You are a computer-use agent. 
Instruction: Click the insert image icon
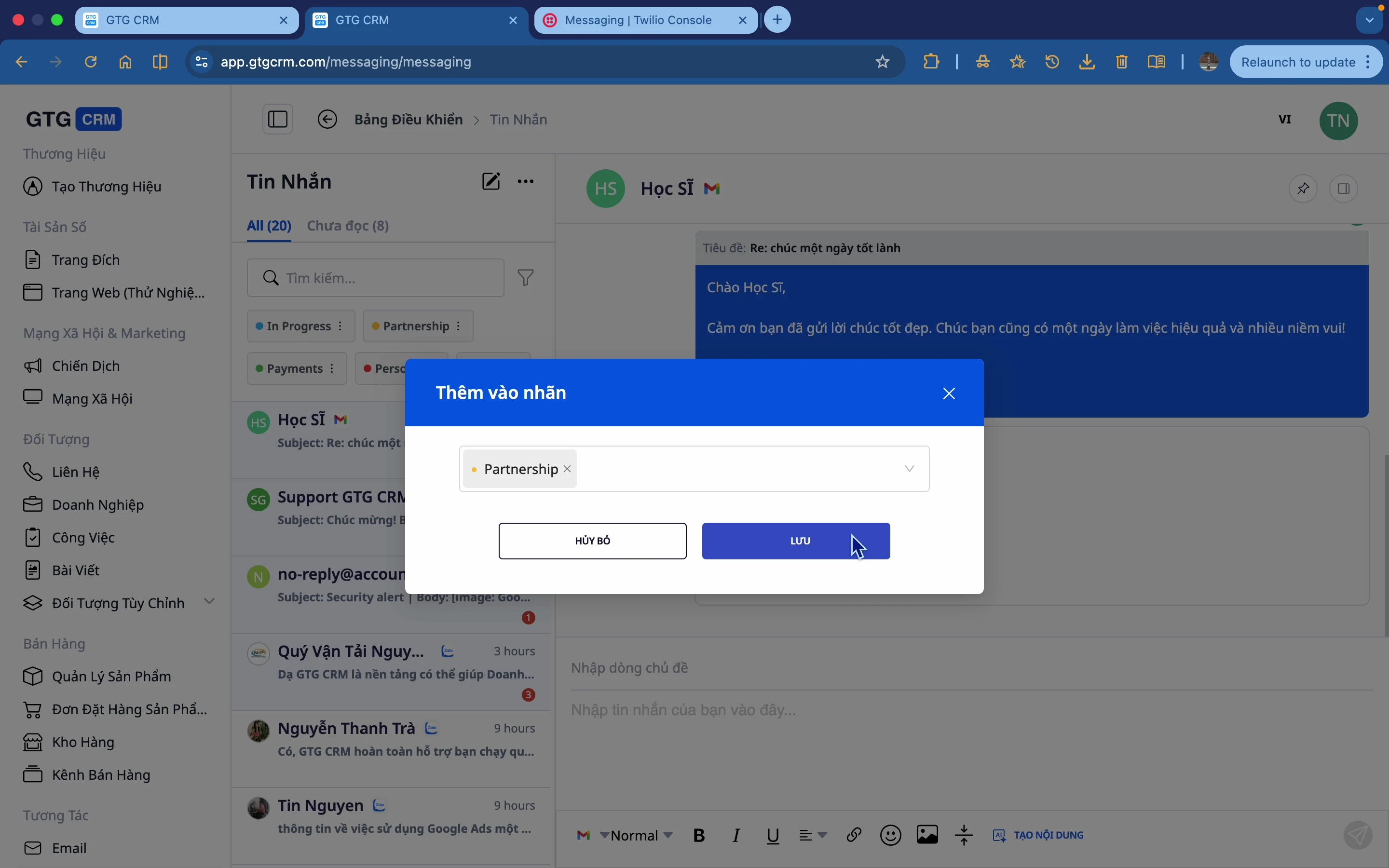[927, 835]
